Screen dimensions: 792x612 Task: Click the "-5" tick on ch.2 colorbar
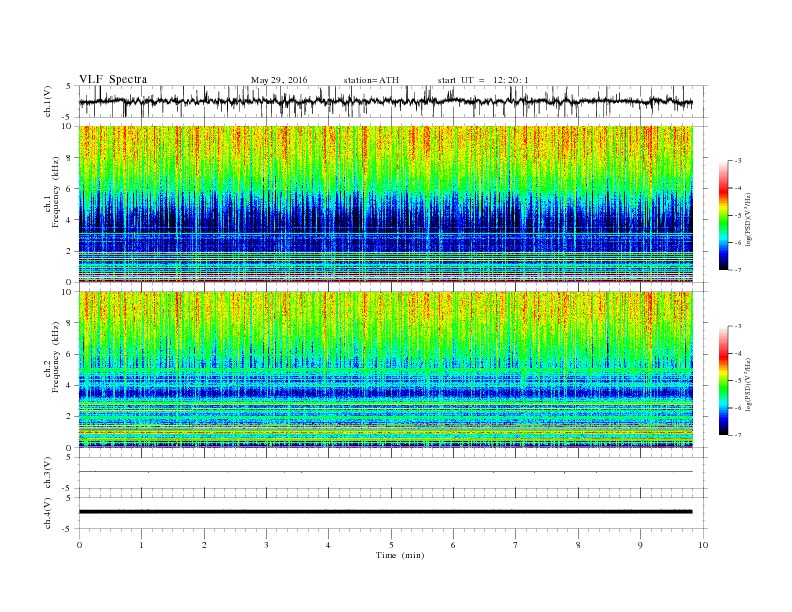click(737, 380)
